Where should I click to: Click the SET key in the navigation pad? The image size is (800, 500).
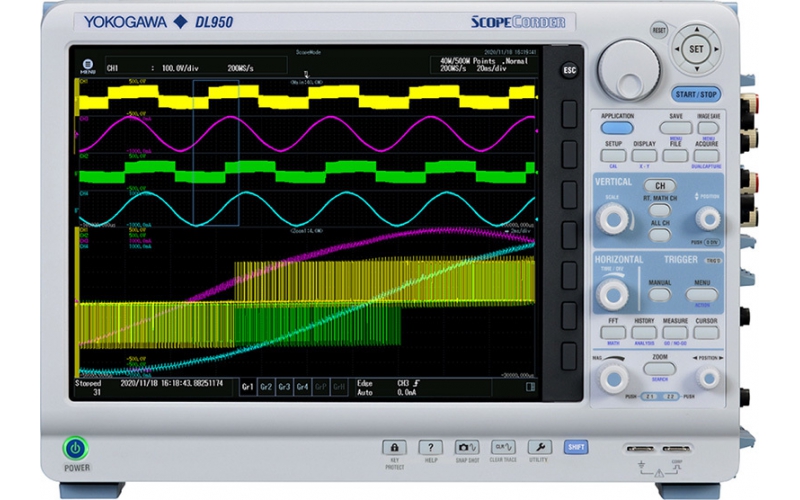[x=696, y=49]
